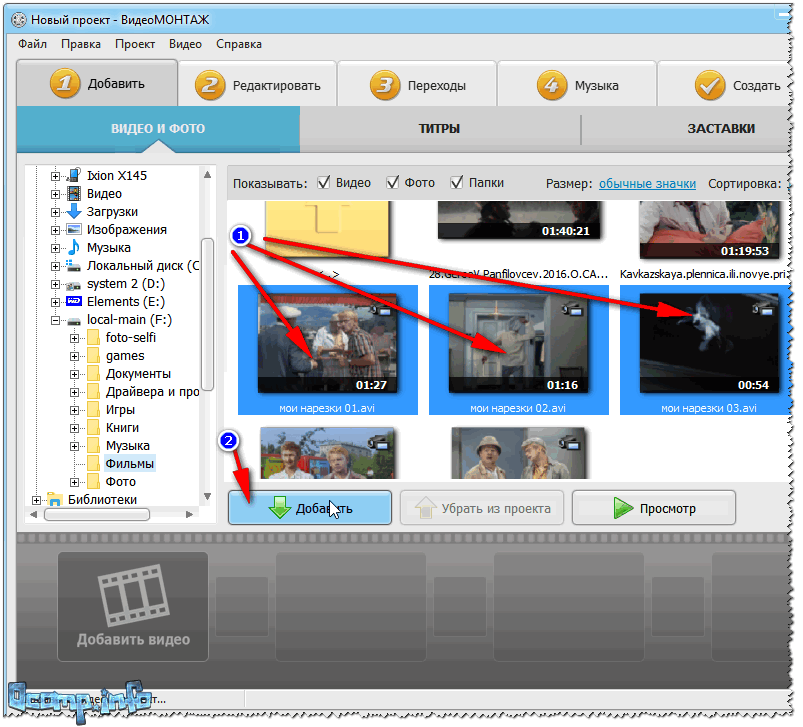The image size is (803, 727).
Task: Toggle the Папки show checkbox
Action: (x=456, y=182)
